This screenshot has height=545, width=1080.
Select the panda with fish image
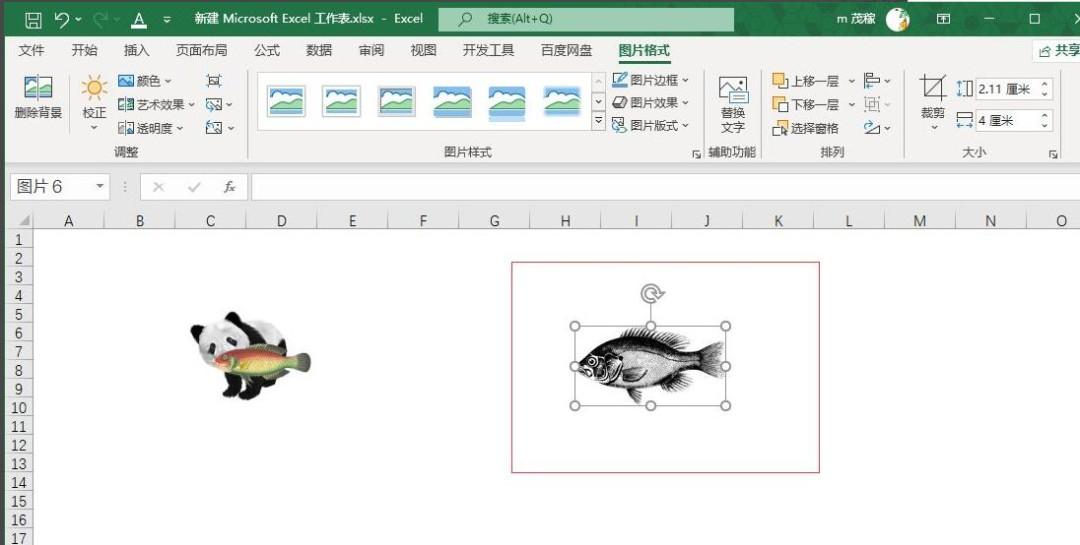(x=249, y=357)
